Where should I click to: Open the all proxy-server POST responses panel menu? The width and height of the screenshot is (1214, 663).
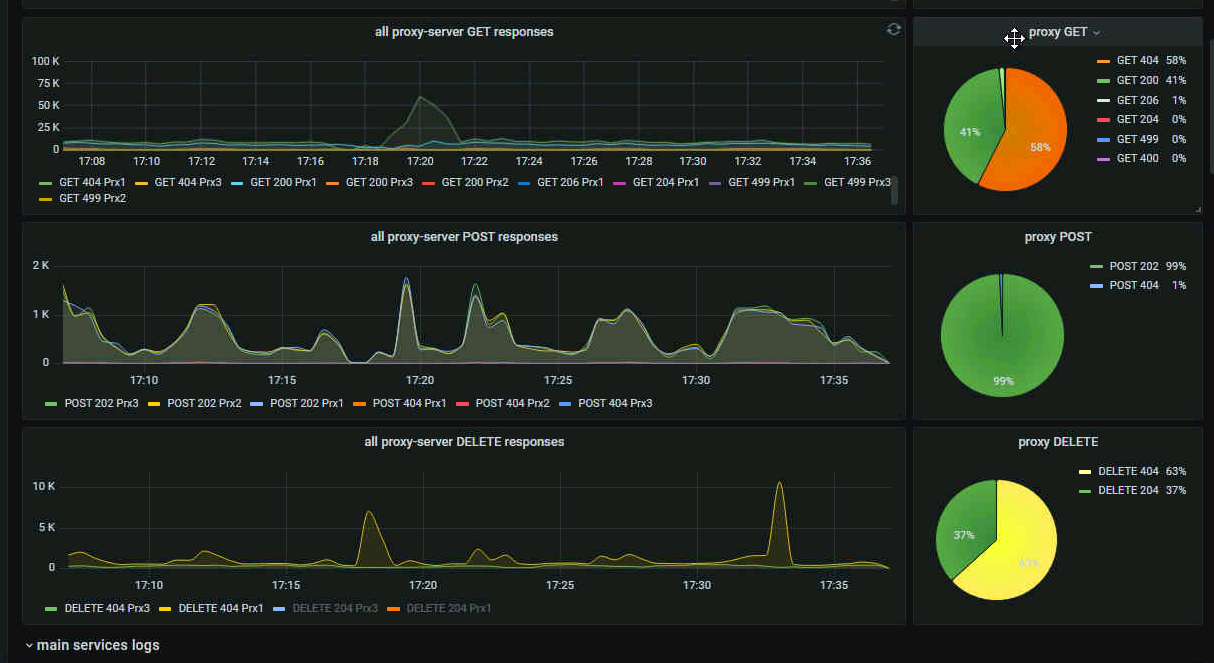pyautogui.click(x=464, y=237)
